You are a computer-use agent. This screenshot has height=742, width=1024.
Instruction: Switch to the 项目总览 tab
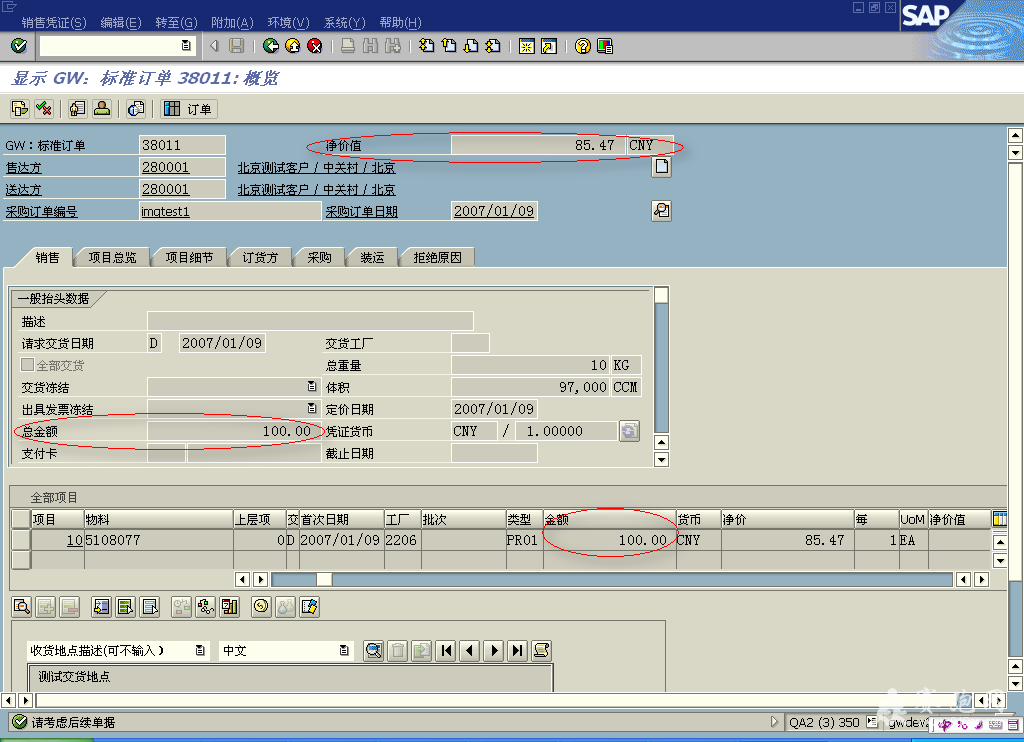point(112,257)
